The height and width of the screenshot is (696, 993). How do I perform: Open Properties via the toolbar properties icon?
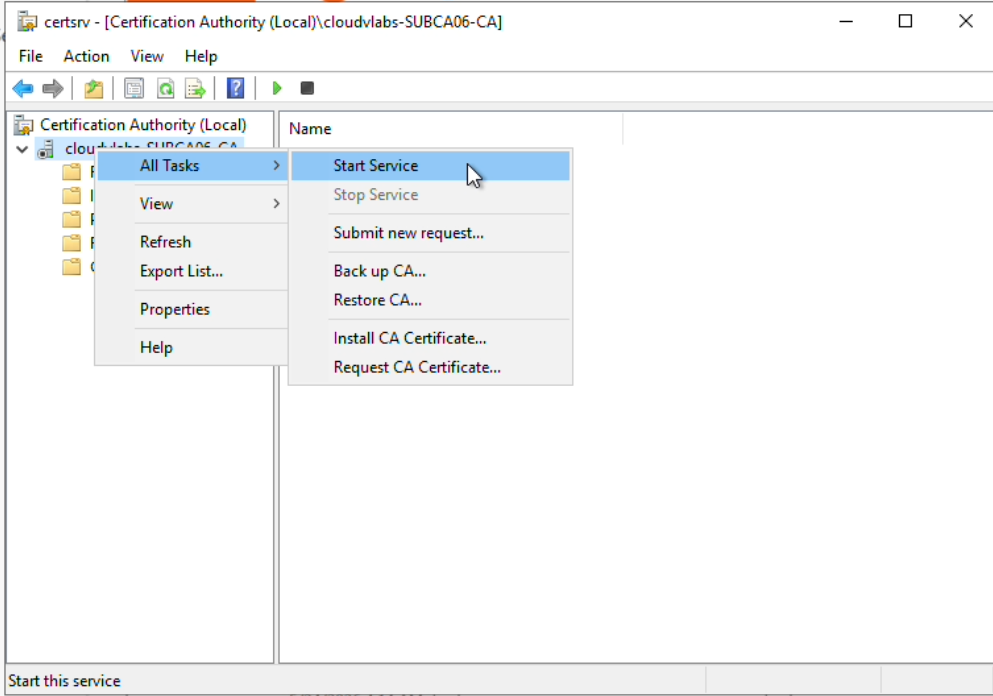tap(134, 89)
